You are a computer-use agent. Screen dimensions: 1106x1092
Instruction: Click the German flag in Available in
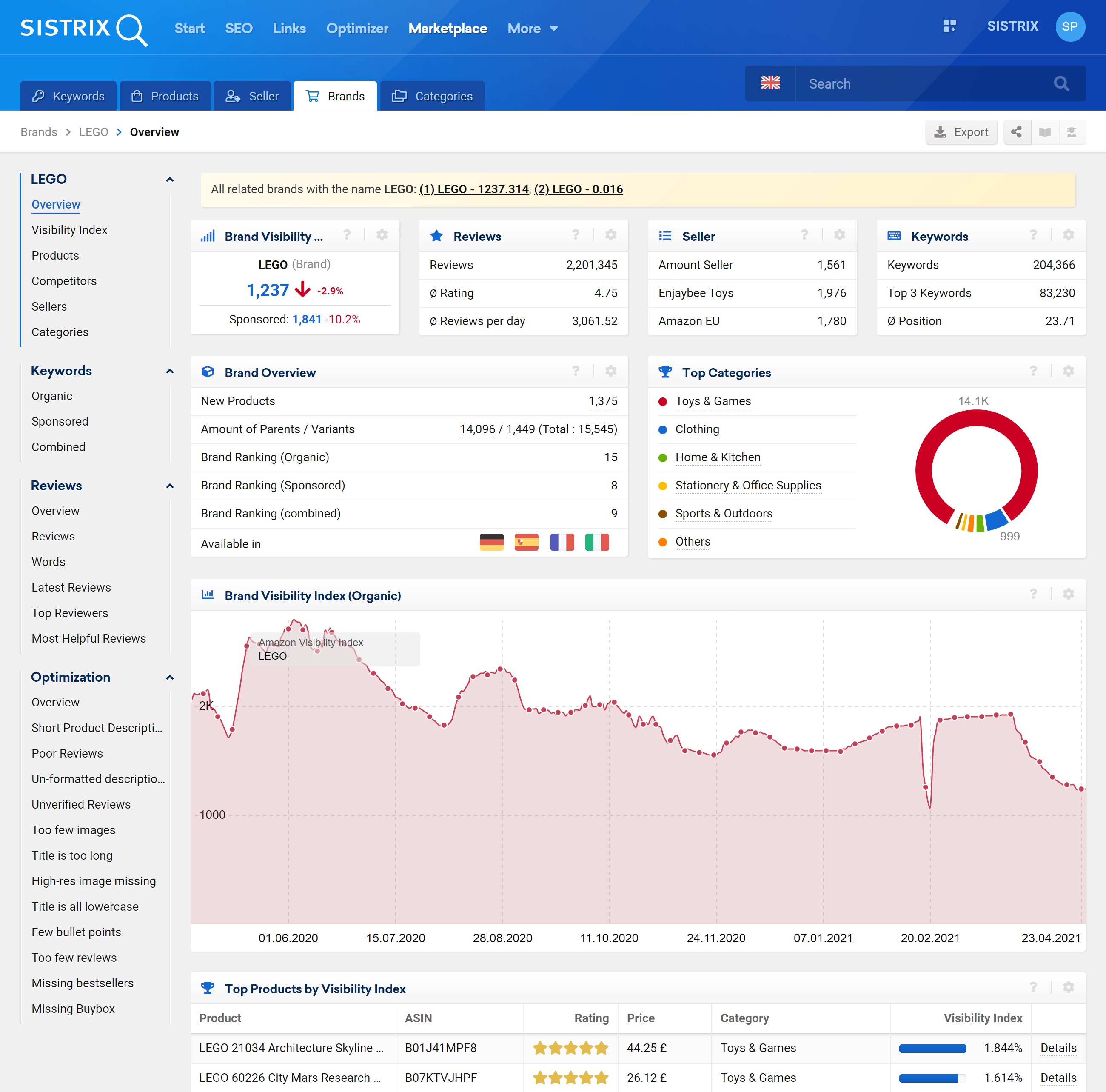tap(492, 542)
